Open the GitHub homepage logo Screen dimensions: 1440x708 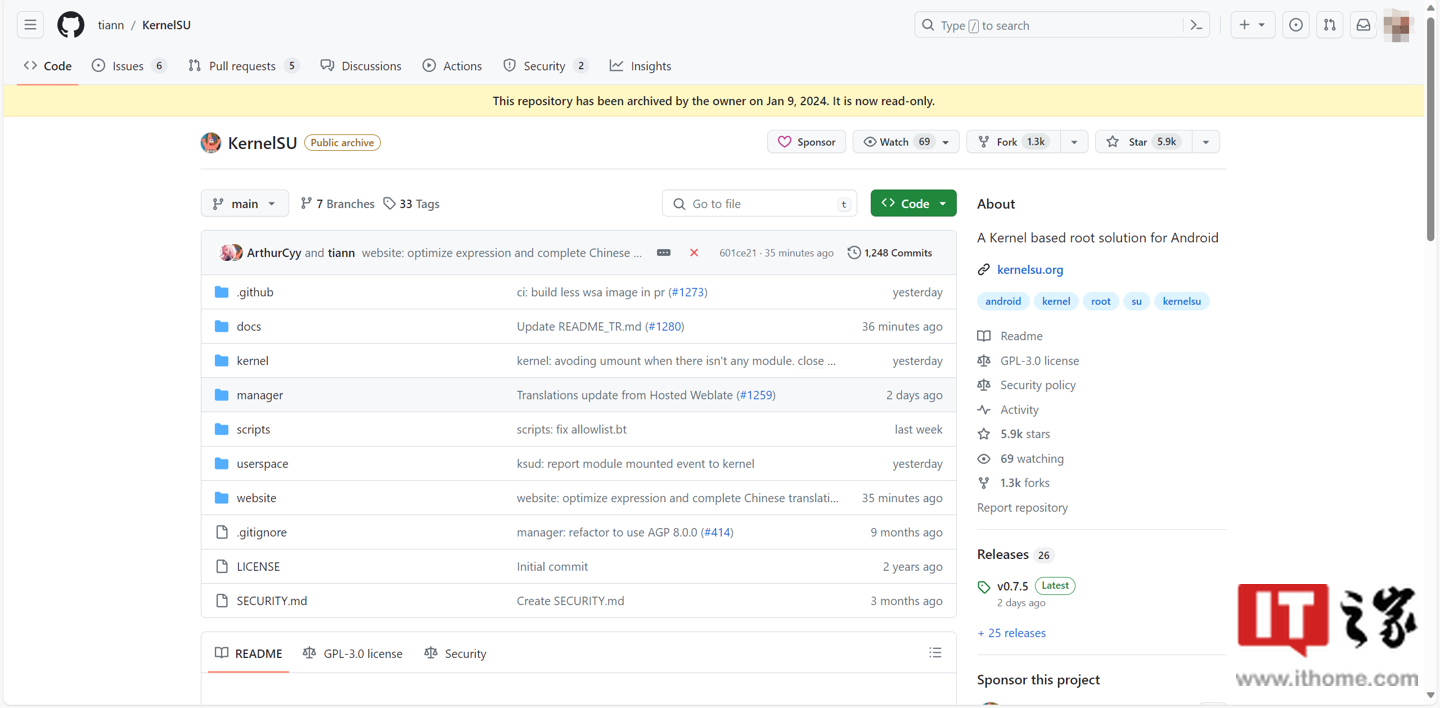[70, 25]
